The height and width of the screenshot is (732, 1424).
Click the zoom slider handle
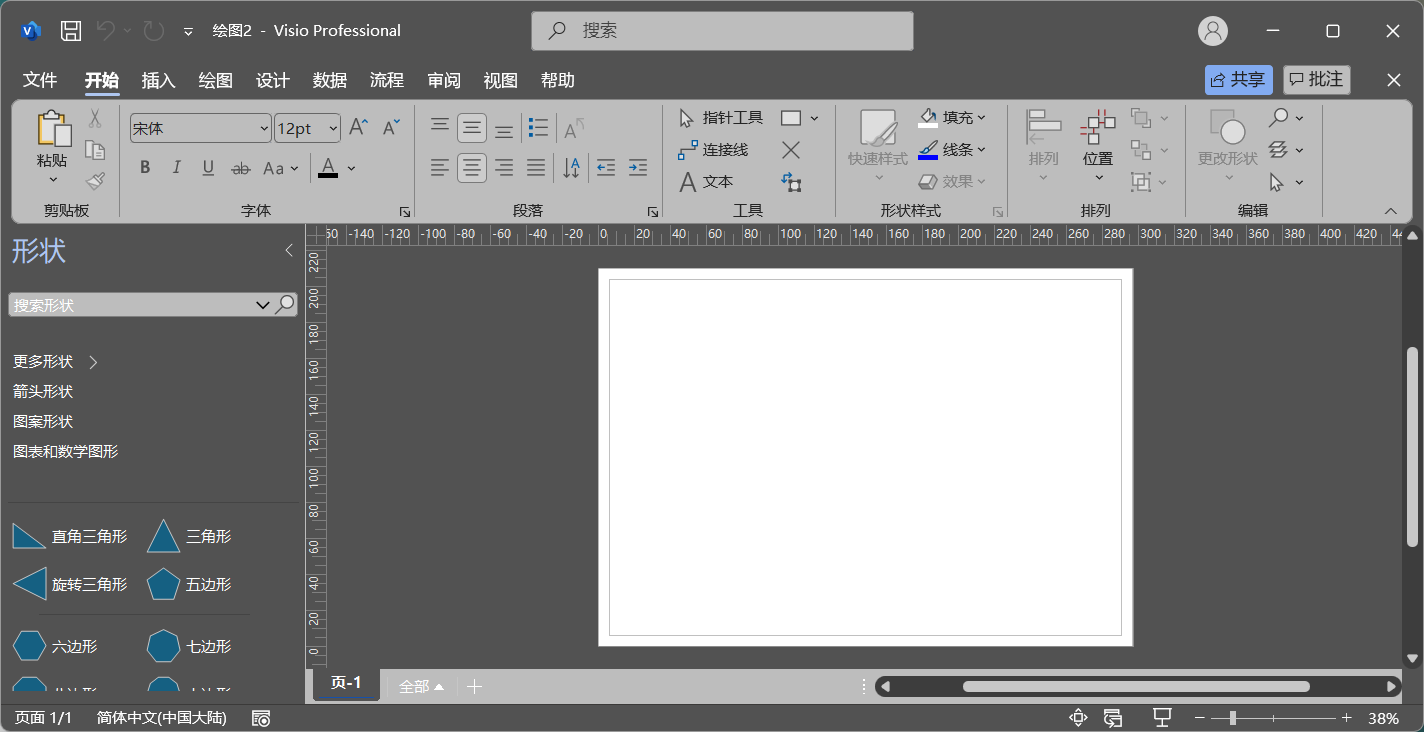(1233, 718)
